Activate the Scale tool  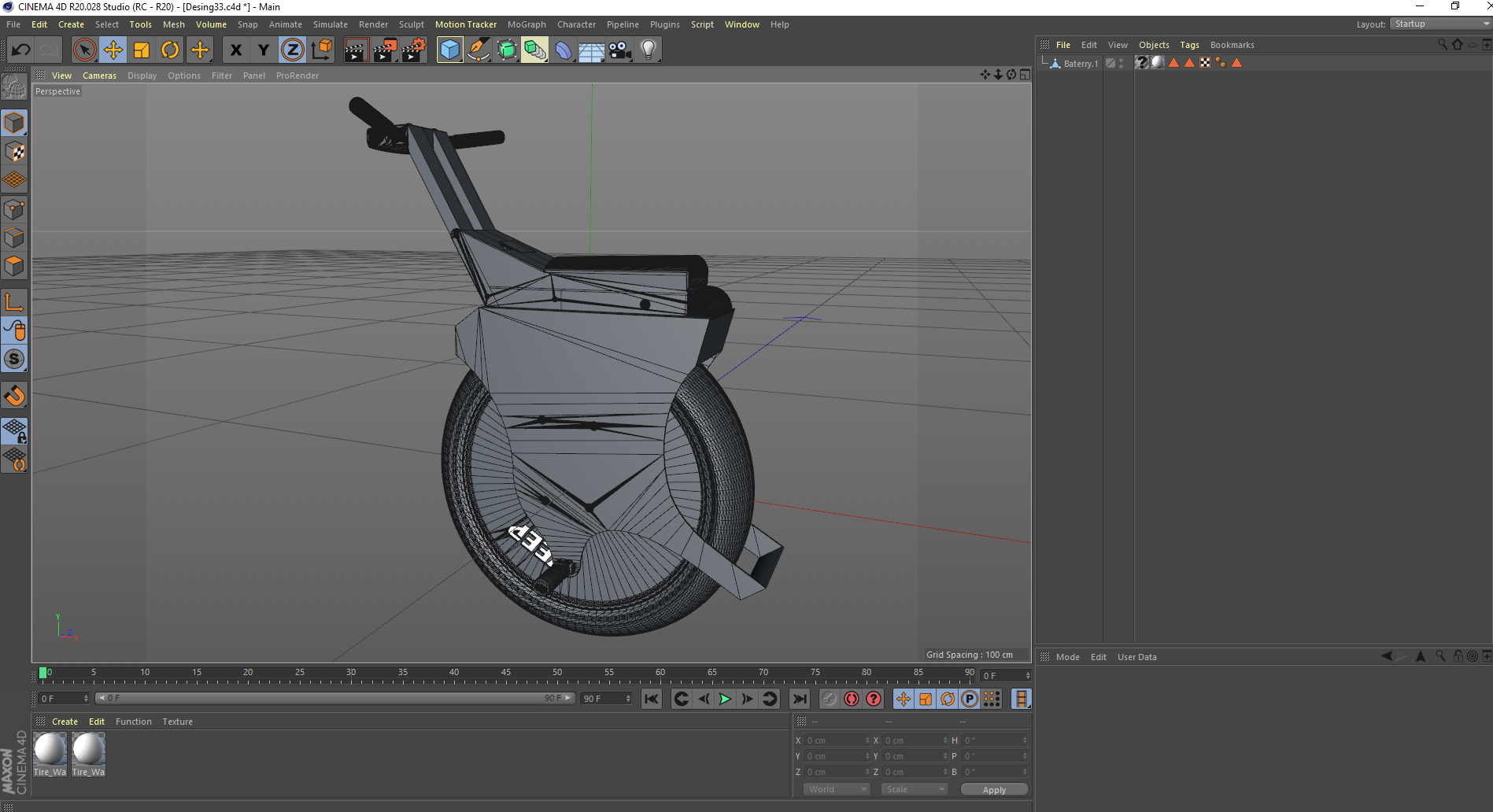click(142, 50)
